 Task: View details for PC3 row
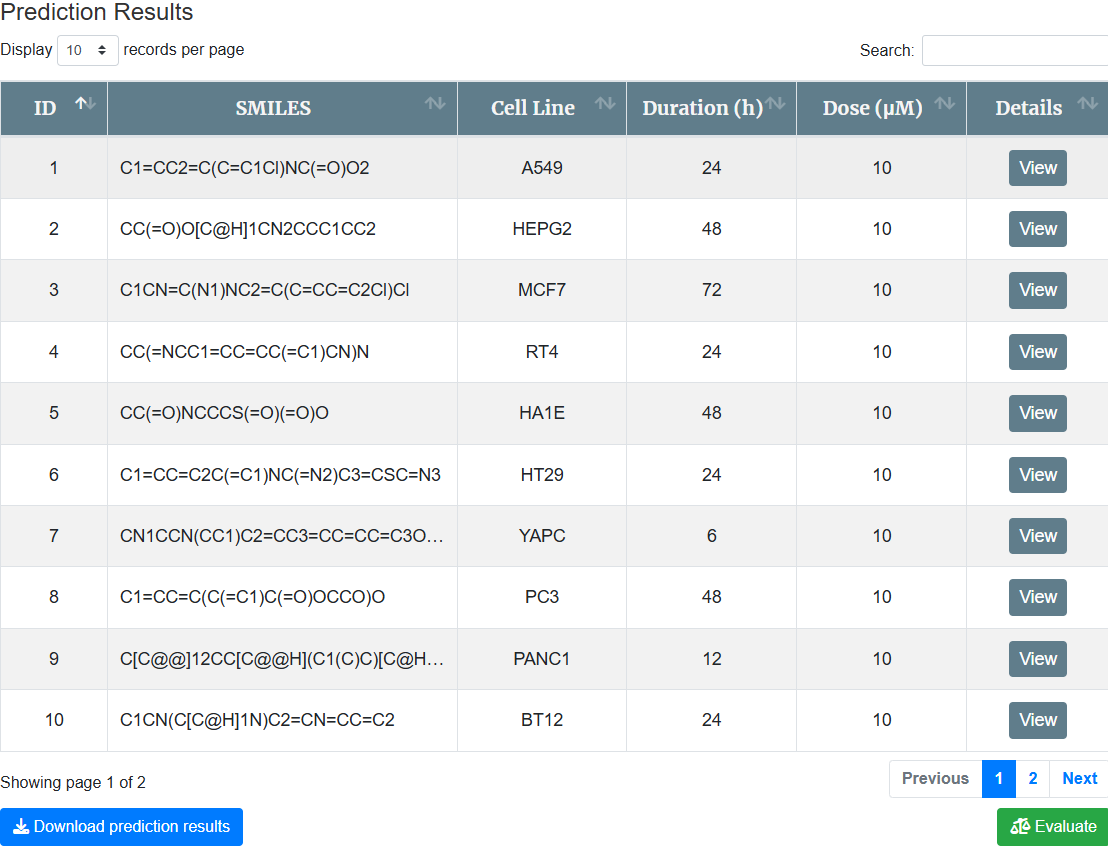point(1037,597)
